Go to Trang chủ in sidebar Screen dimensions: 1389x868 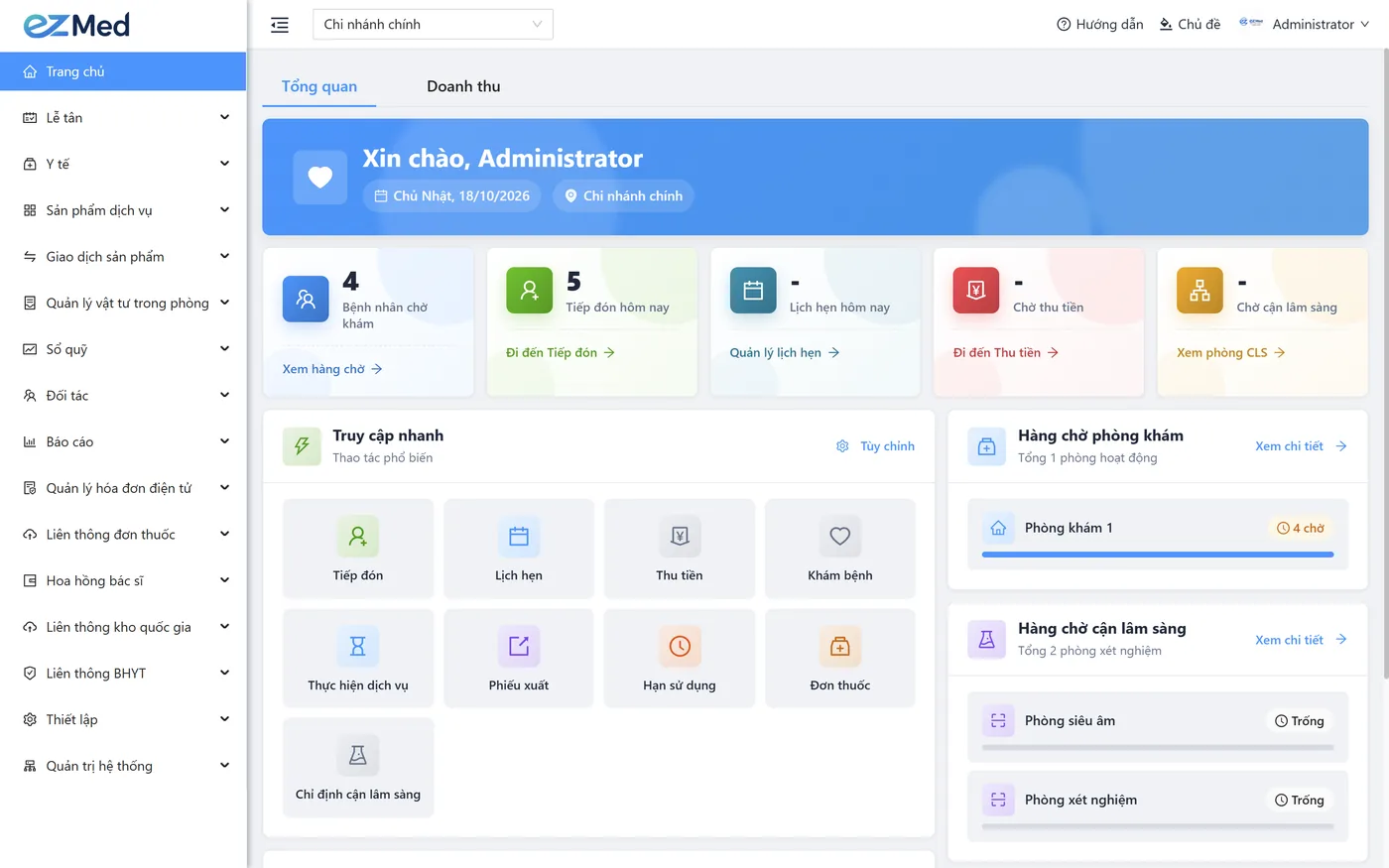pos(123,71)
